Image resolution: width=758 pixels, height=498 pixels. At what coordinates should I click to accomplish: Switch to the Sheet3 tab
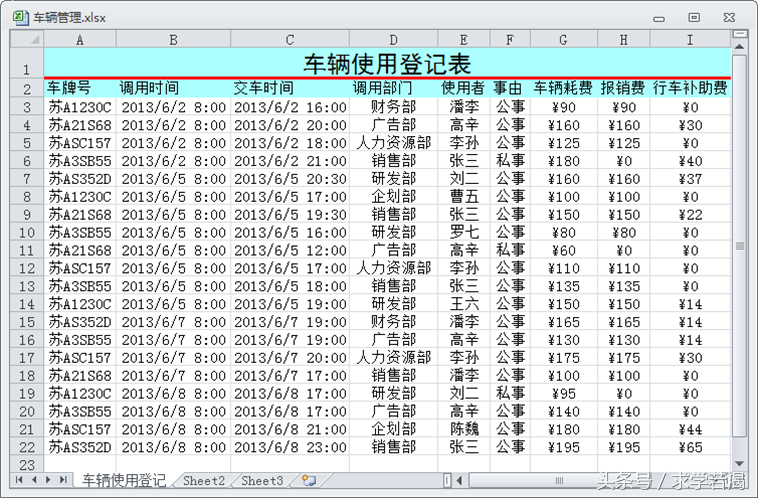point(262,481)
